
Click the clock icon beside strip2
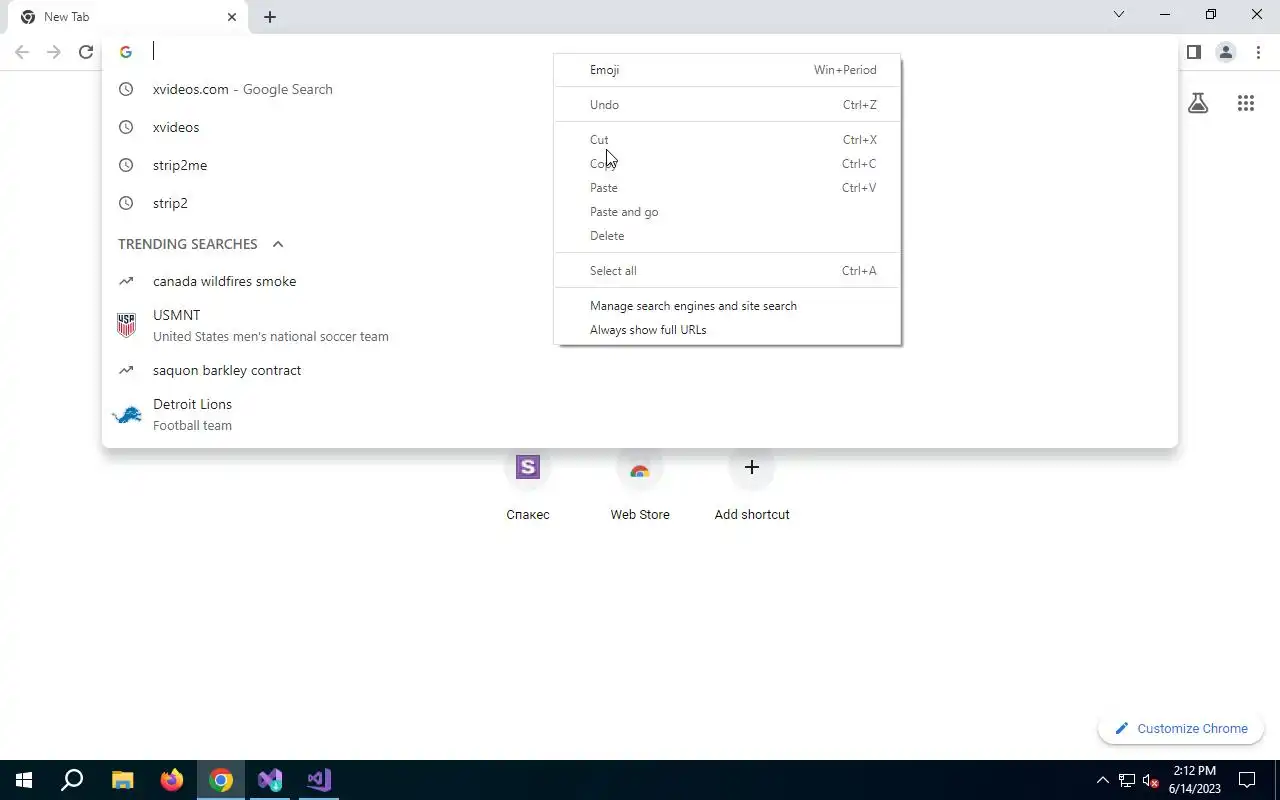pos(126,203)
